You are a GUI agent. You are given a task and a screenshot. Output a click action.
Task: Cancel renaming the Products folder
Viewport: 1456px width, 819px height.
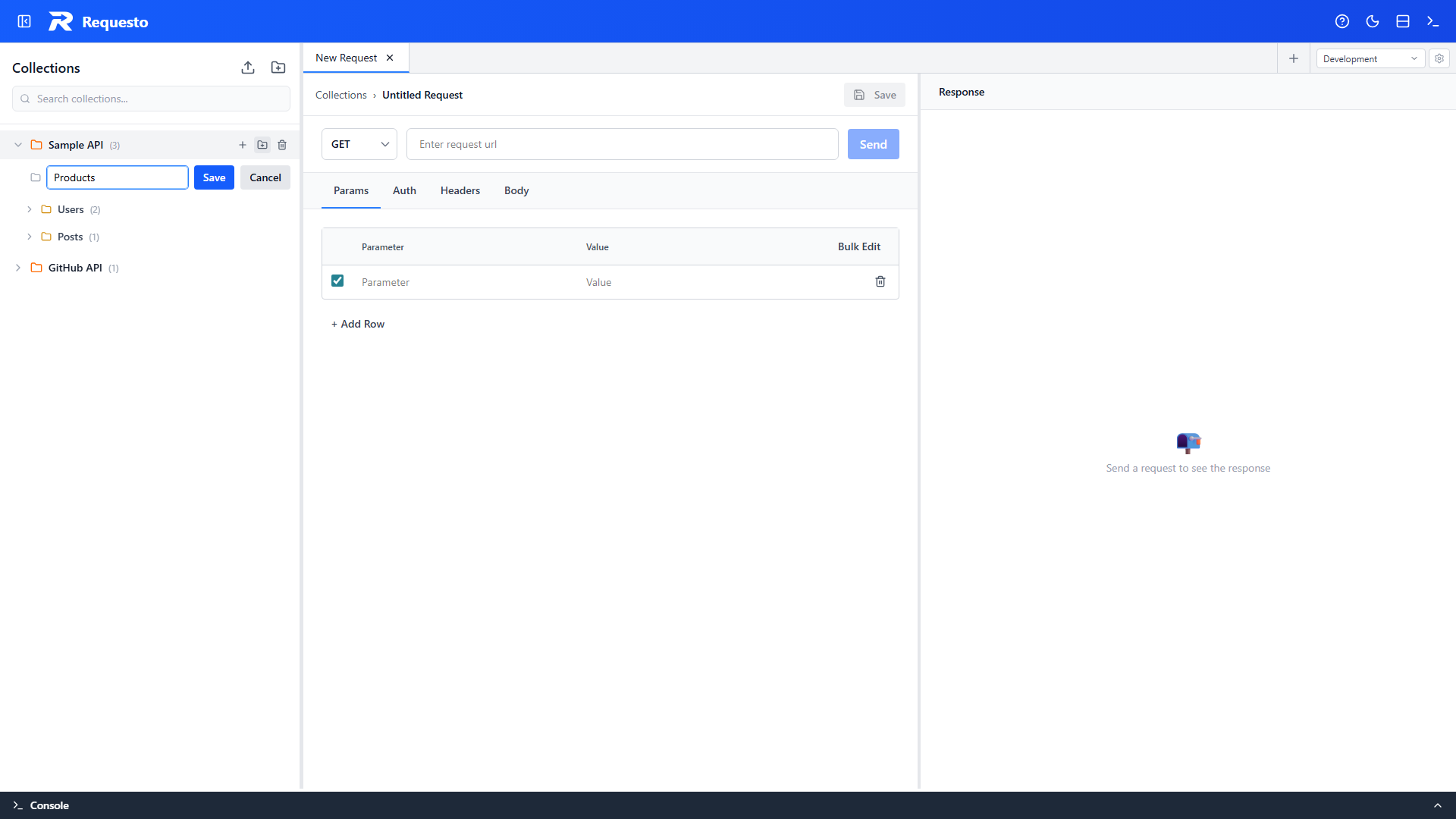tap(265, 177)
